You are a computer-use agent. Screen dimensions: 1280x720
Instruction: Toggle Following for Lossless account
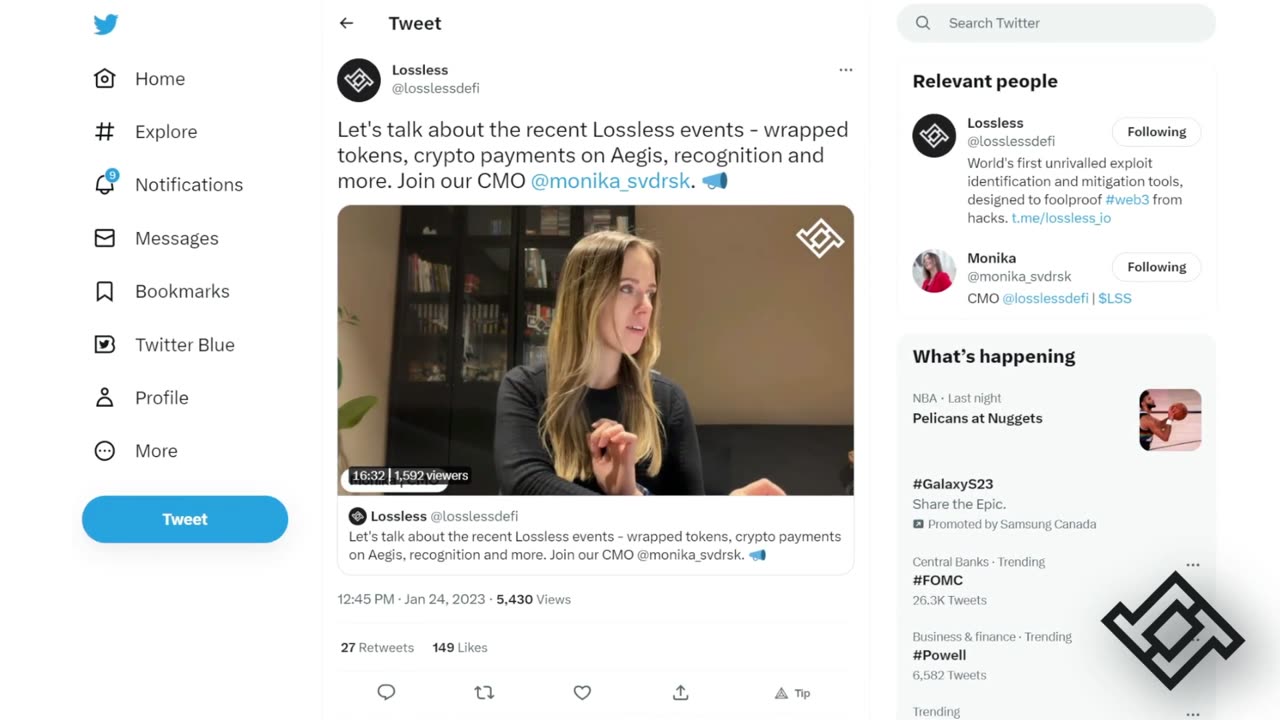1156,132
